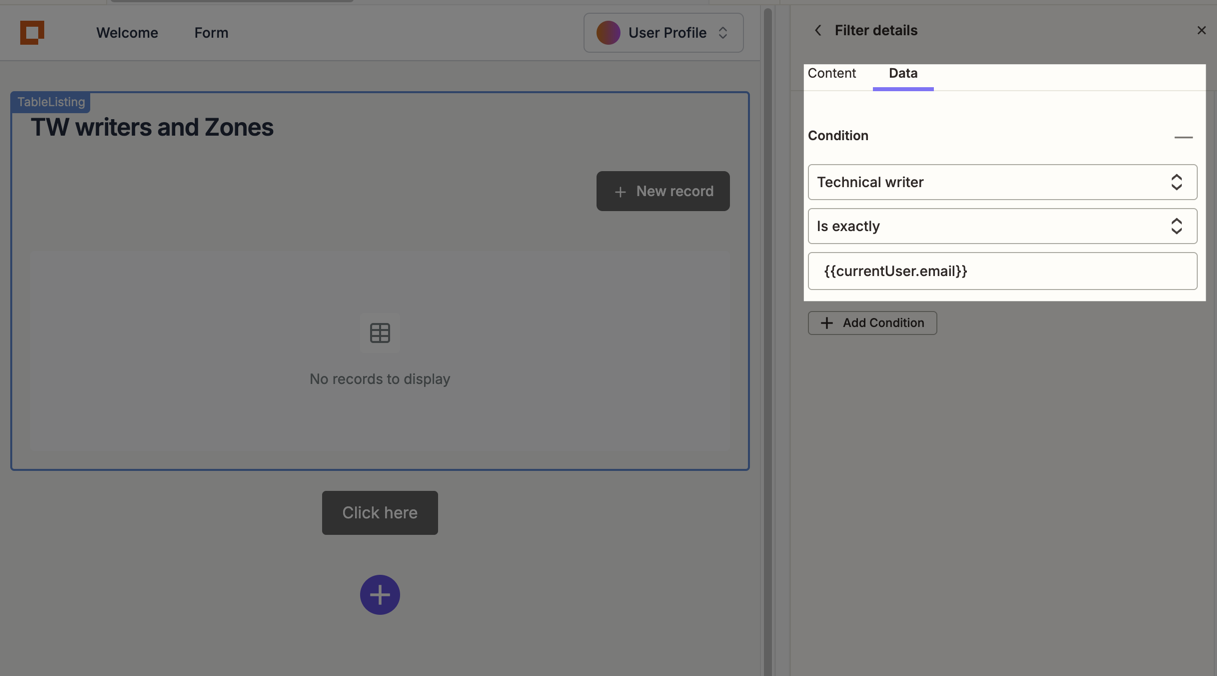Image resolution: width=1217 pixels, height=676 pixels.
Task: Click the empty table grid icon
Action: pos(380,333)
